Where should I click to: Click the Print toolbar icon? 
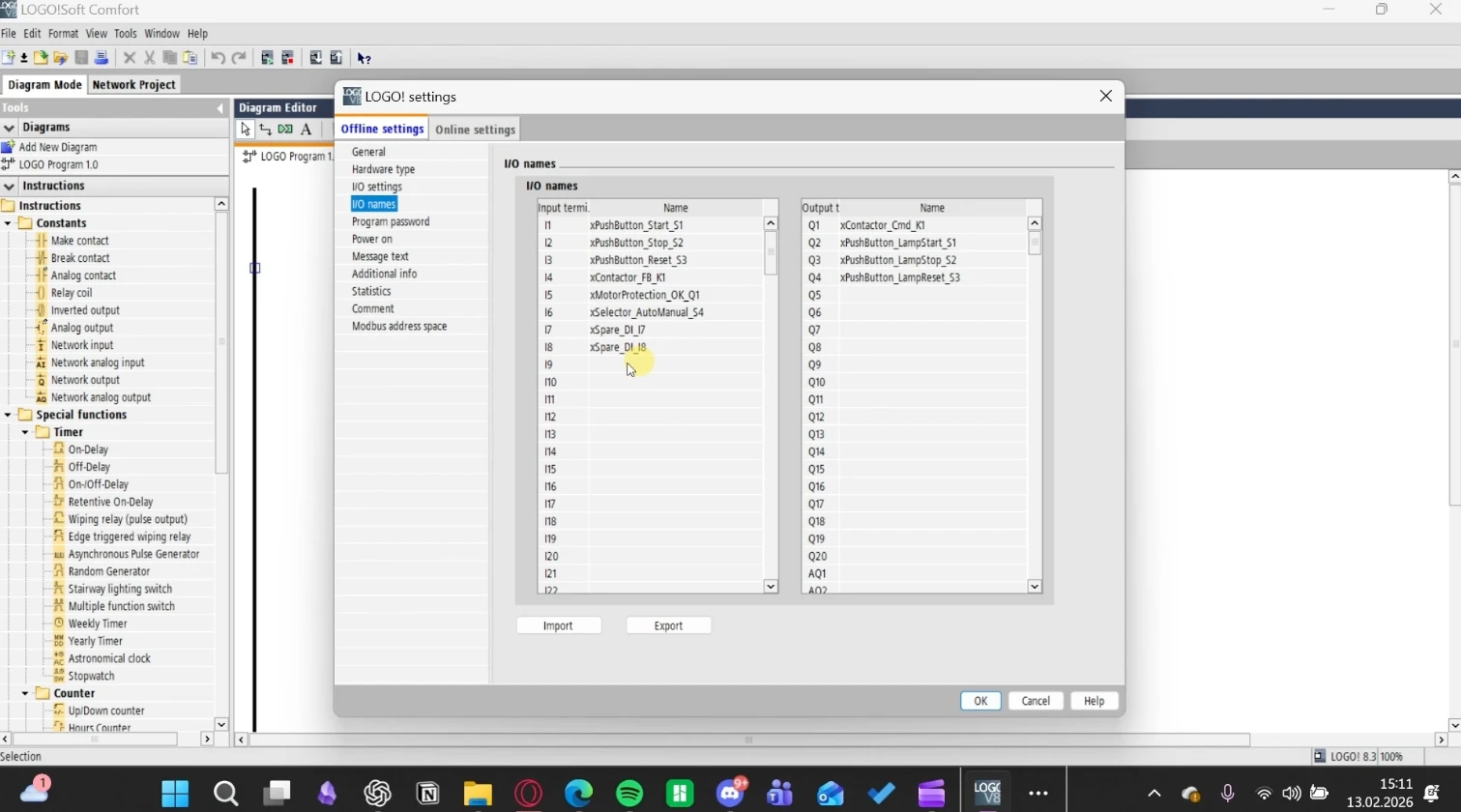[101, 58]
